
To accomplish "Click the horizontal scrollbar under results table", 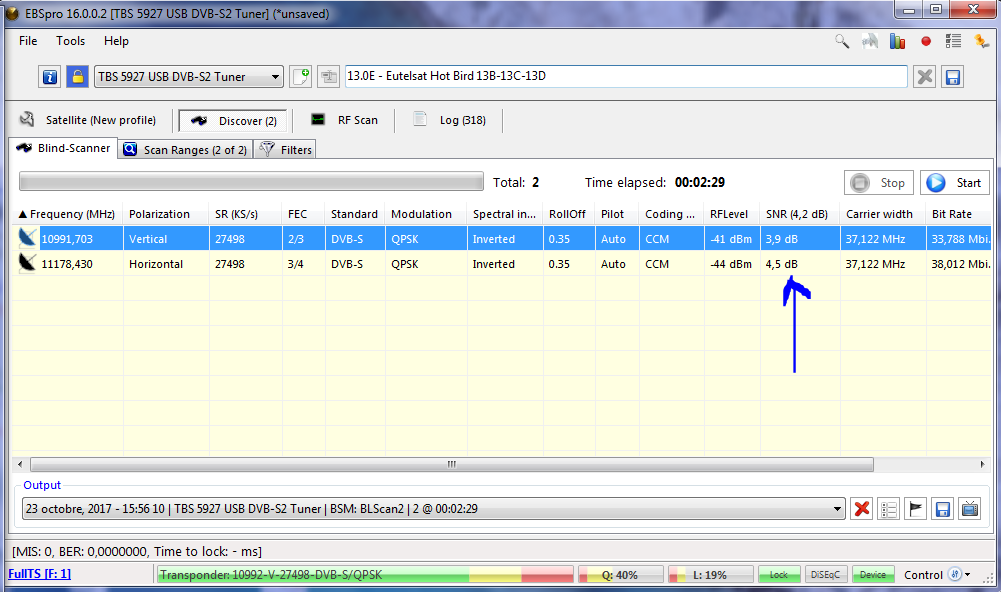I will point(450,464).
